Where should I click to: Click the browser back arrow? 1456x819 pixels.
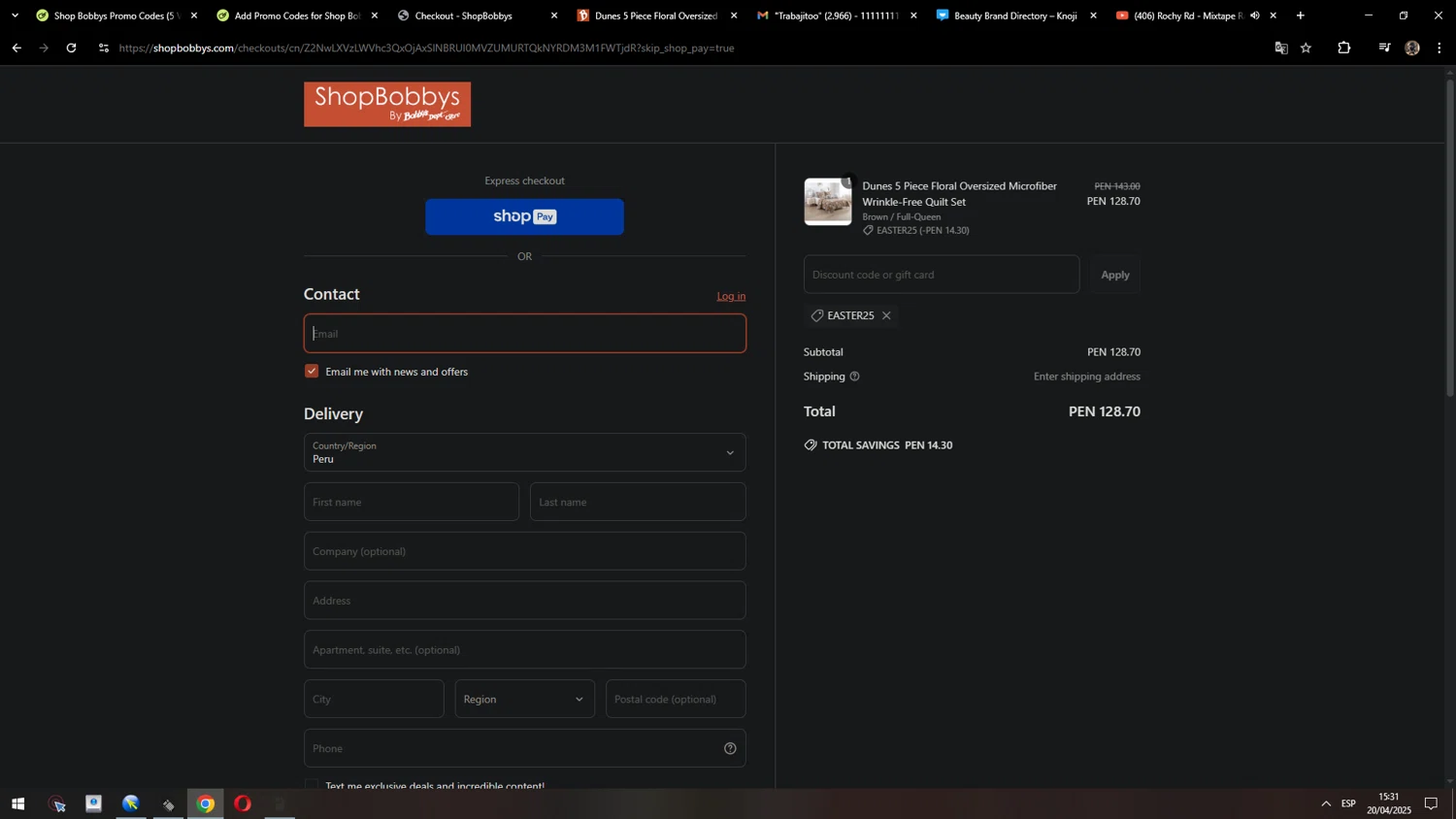17,48
